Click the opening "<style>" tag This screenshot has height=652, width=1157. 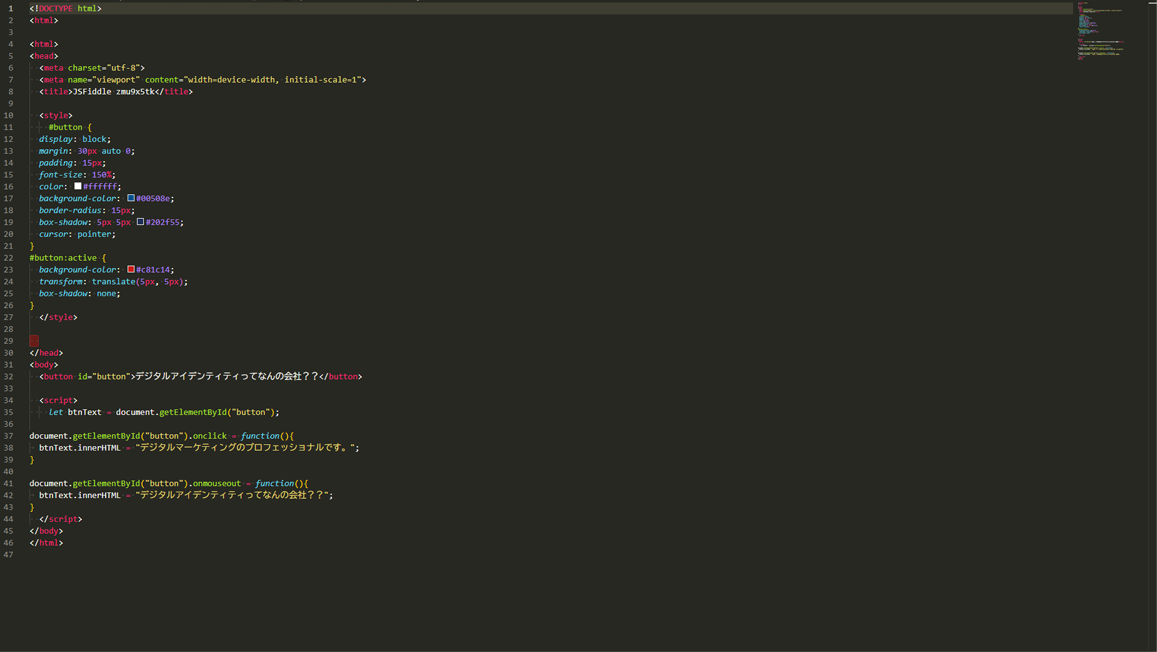tap(56, 116)
